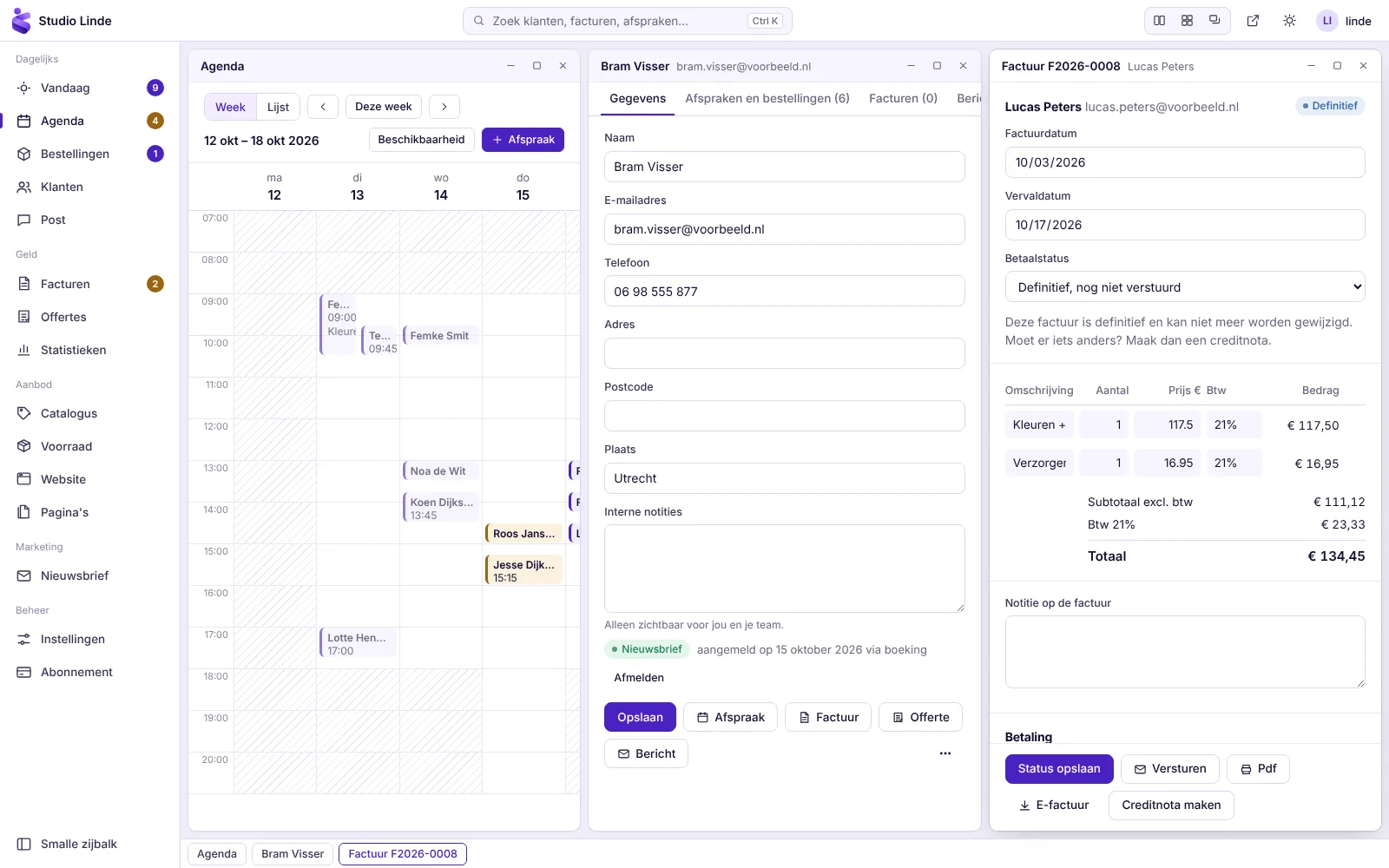Open the Betaalstatus dropdown
The width and height of the screenshot is (1389, 868).
click(x=1185, y=287)
